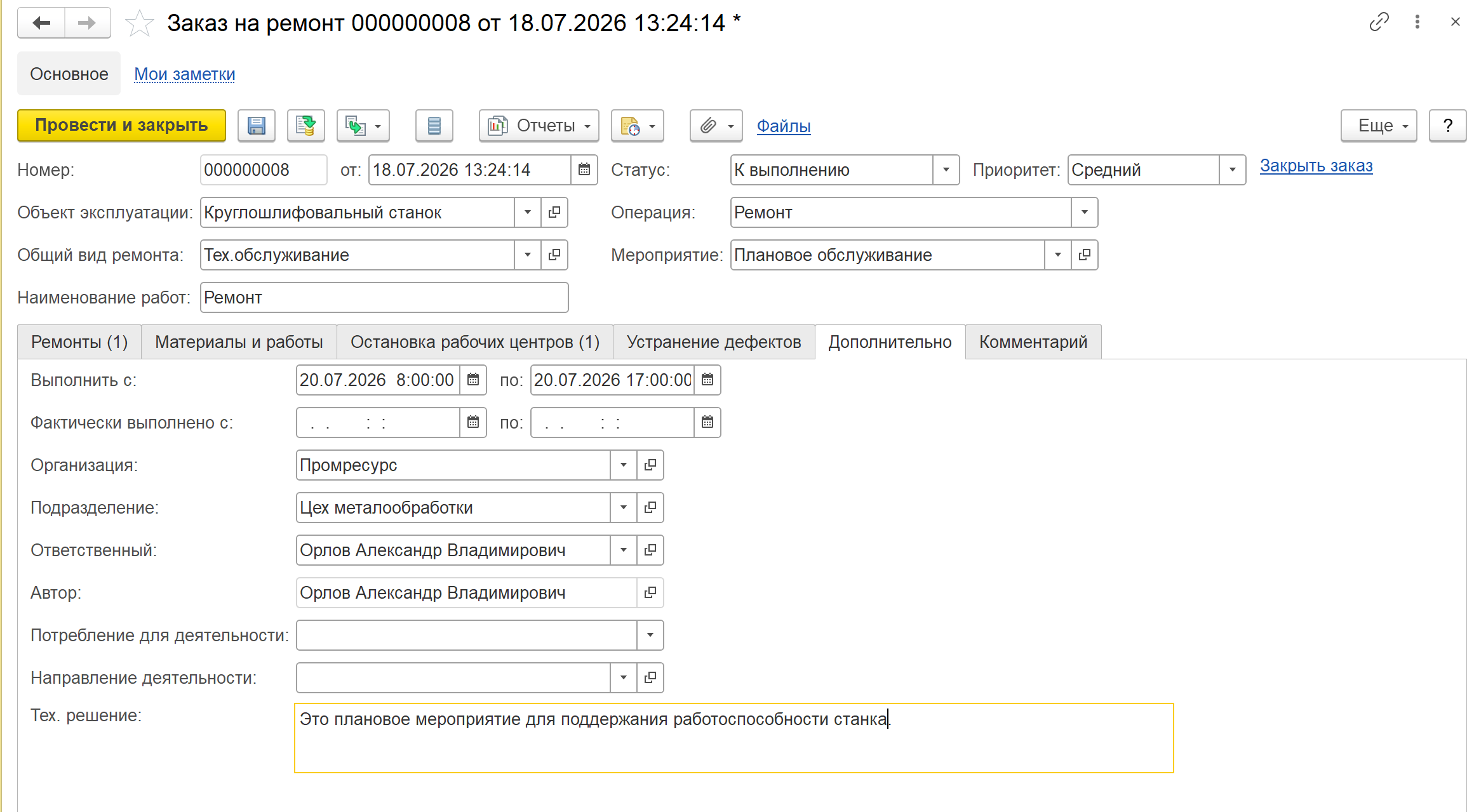Screen dimensions: 1467x812
Task: Open Общий вид ремонта item card
Action: pos(554,255)
